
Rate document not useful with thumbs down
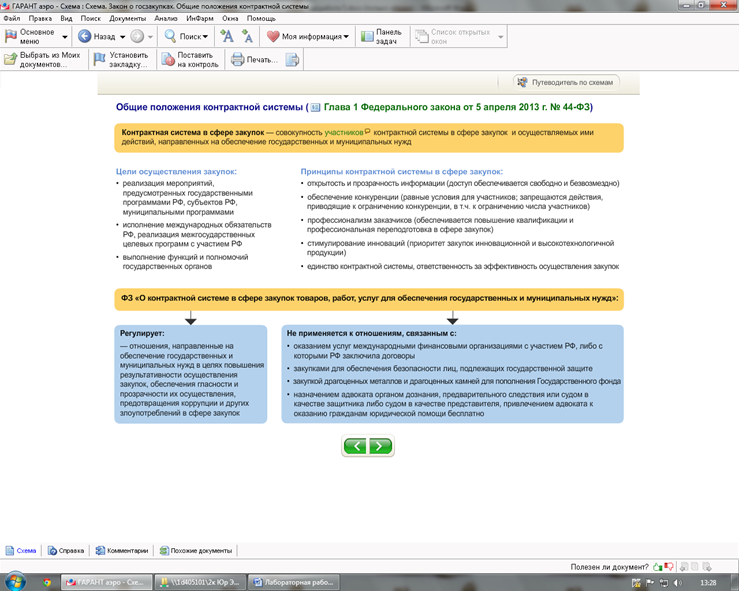(x=668, y=567)
